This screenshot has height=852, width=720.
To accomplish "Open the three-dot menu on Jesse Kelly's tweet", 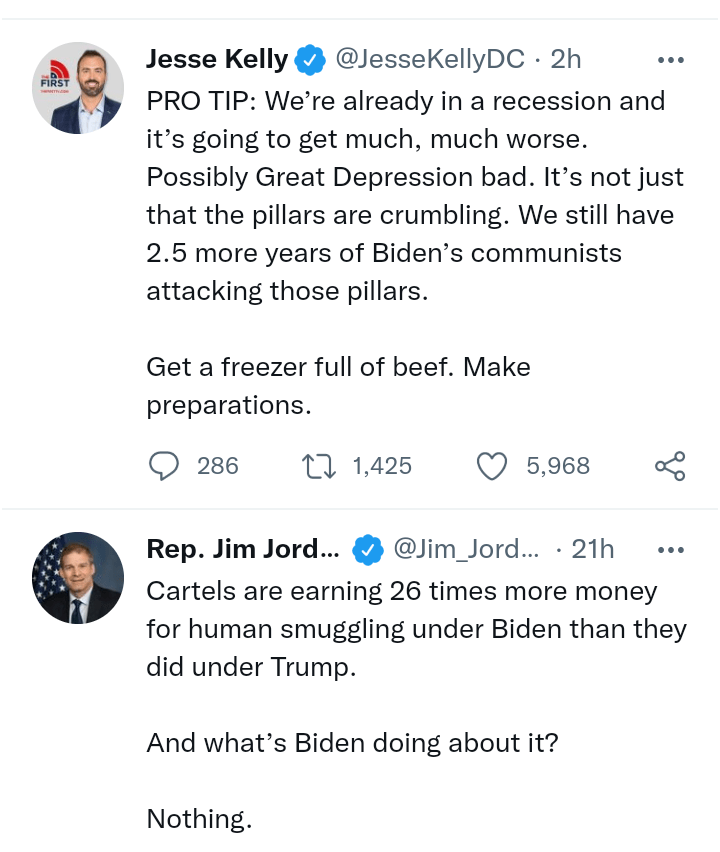I will pos(671,60).
